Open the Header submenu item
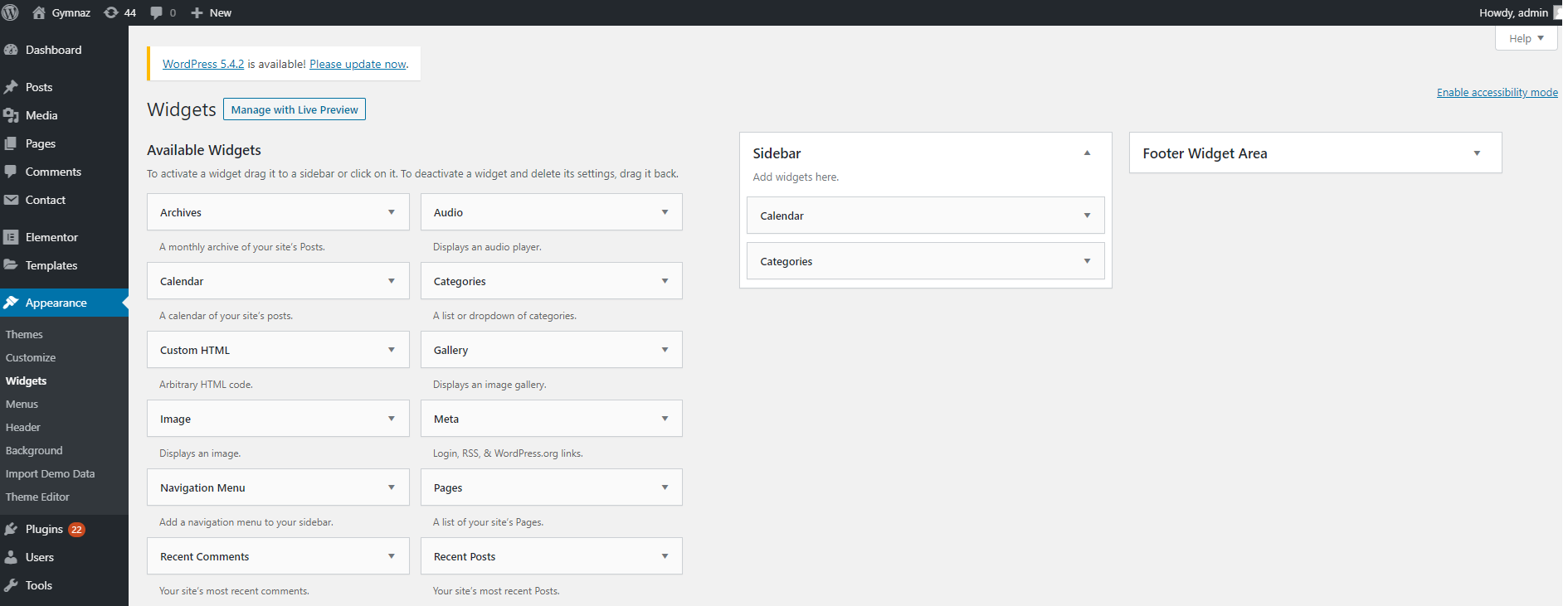Screen dimensions: 1568x606 (x=23, y=427)
